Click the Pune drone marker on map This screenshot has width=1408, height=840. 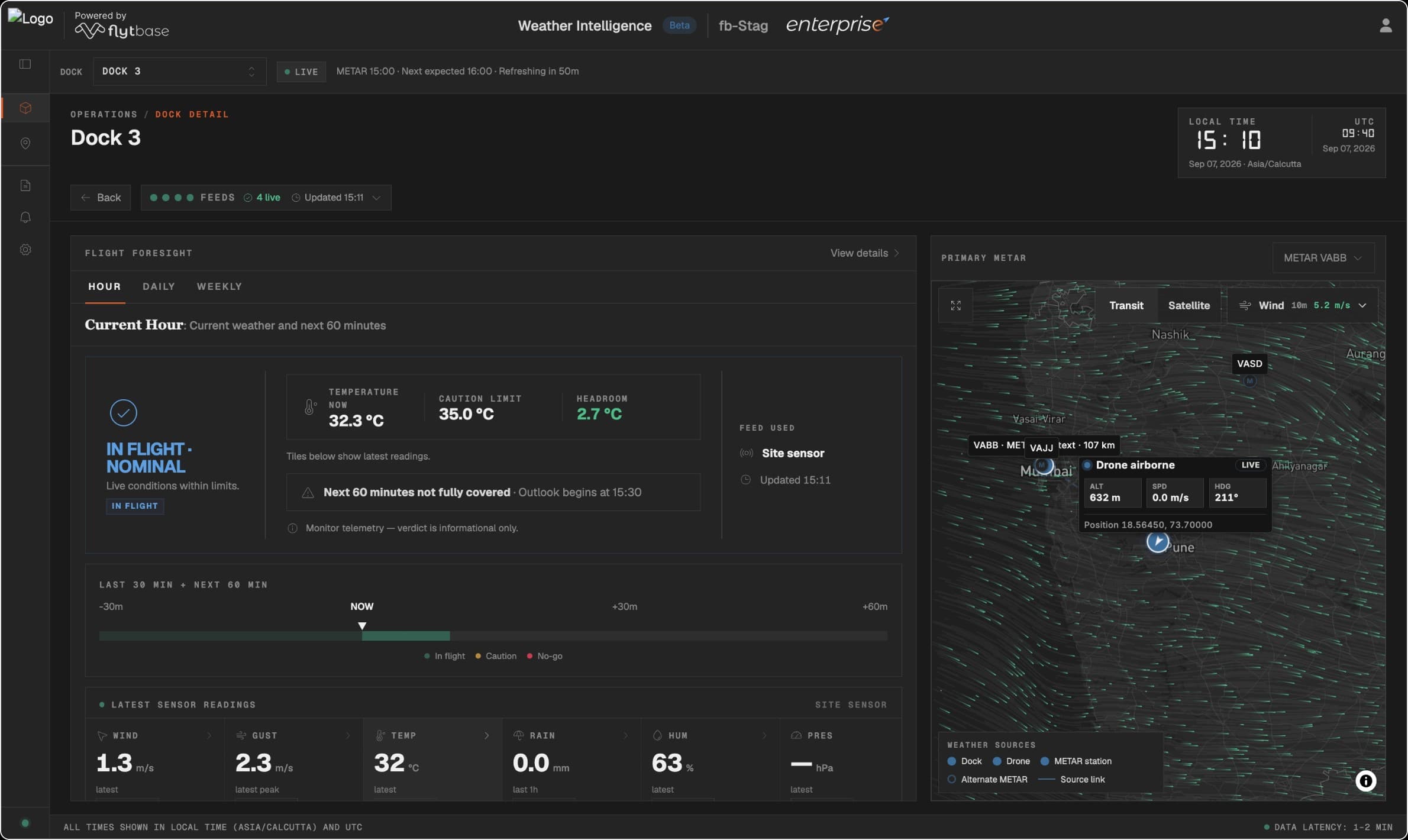1157,541
